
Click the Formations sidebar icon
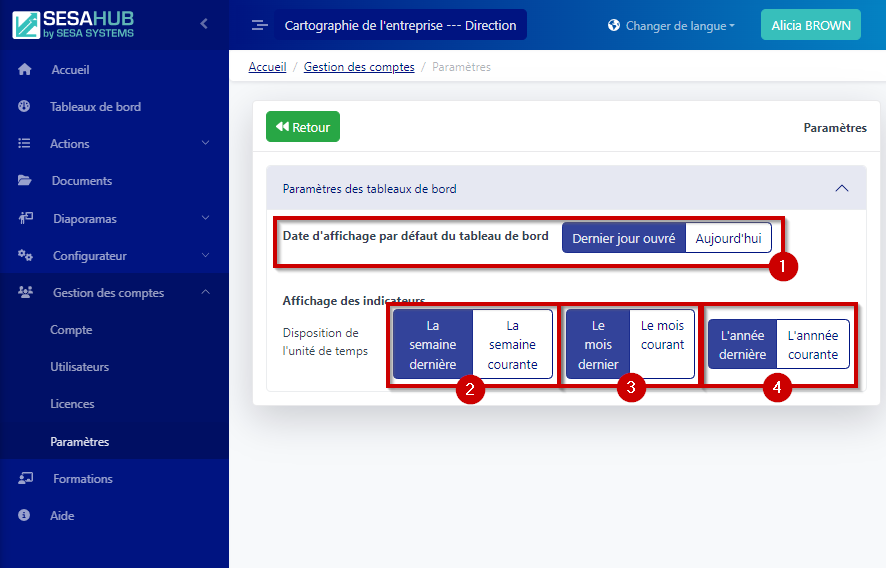point(25,479)
